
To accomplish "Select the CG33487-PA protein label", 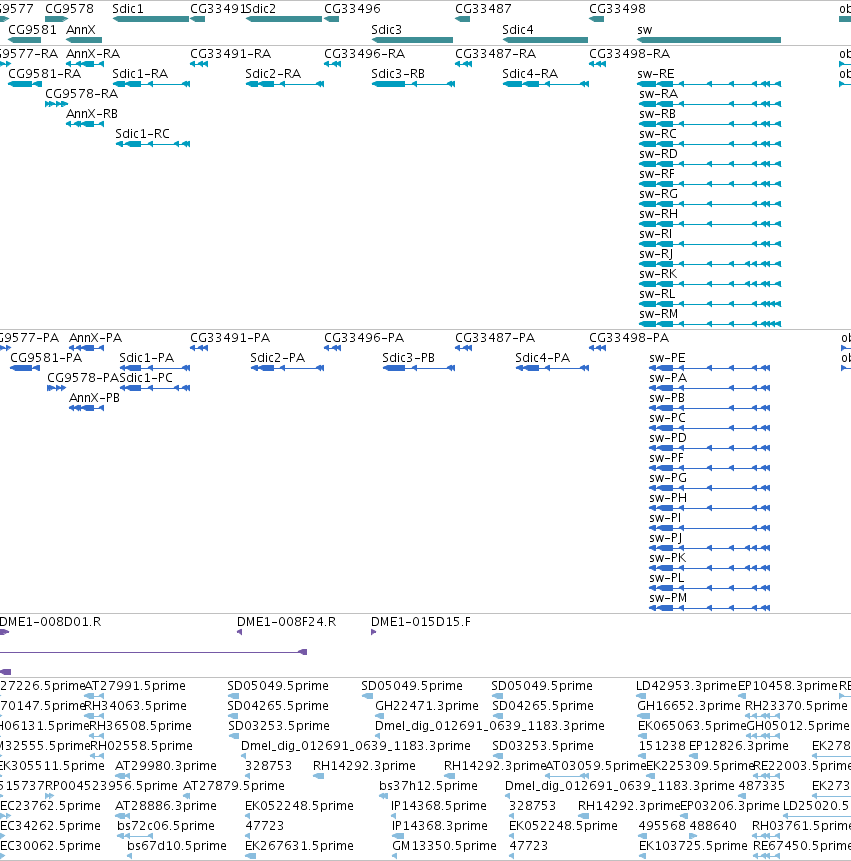I will [x=495, y=338].
